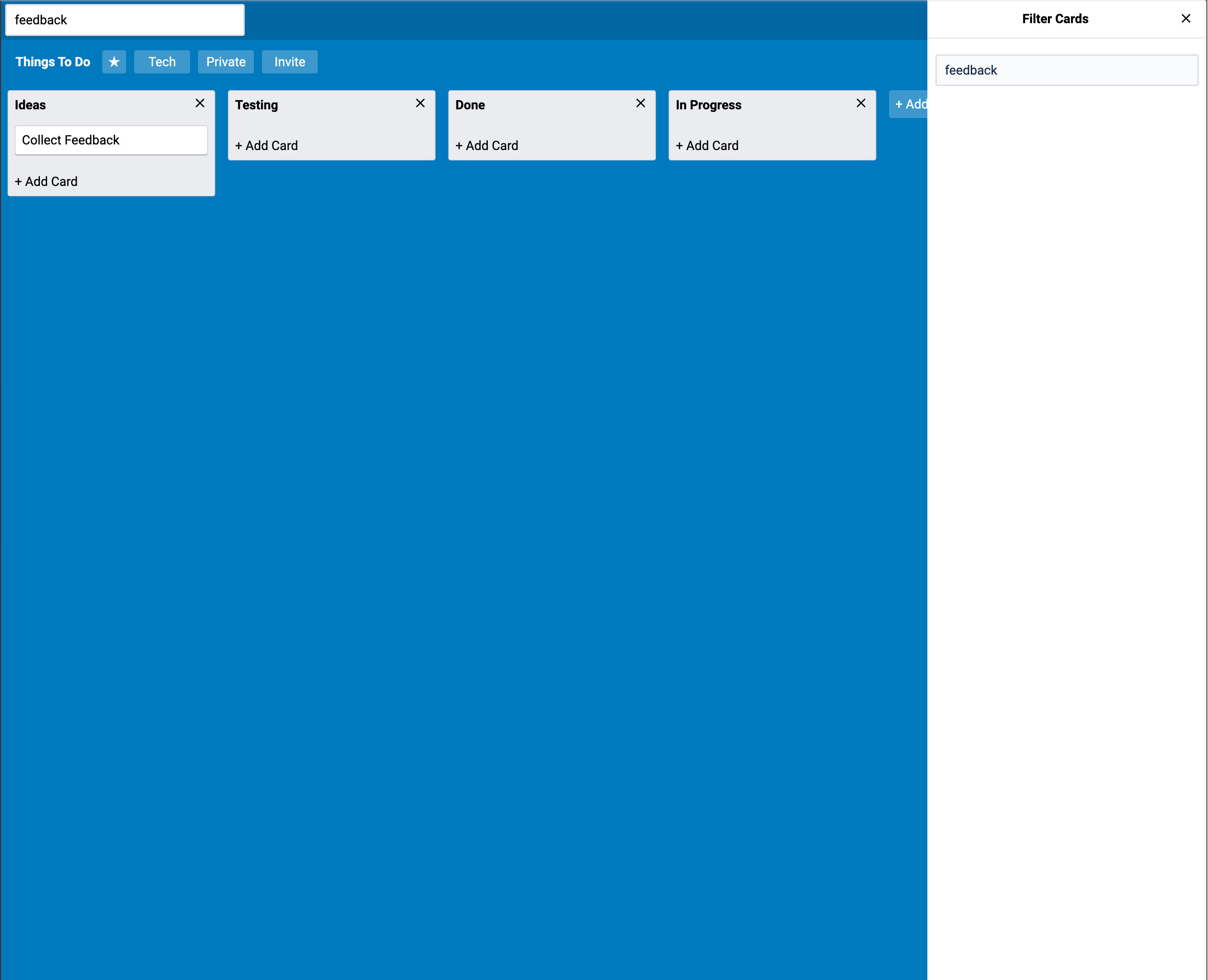The width and height of the screenshot is (1208, 980).
Task: Remove the In Progress list using its X
Action: [x=861, y=103]
